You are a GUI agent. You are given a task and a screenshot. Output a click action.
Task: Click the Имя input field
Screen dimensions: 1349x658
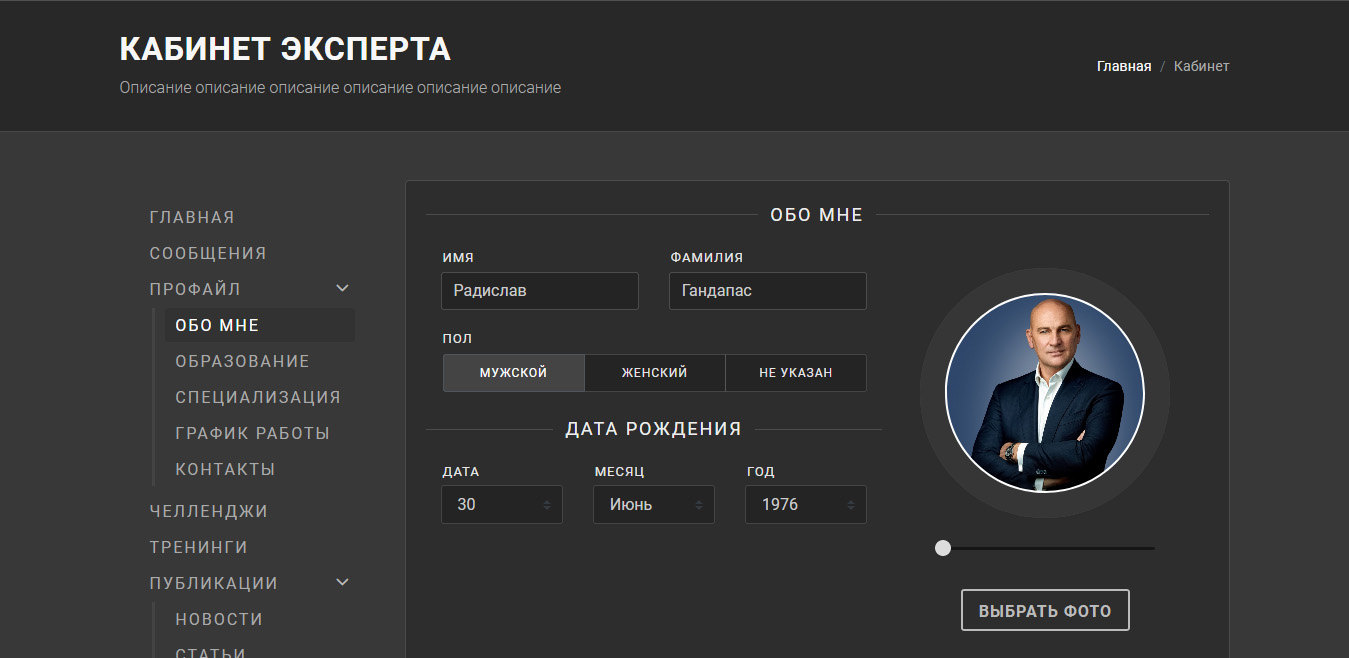539,291
